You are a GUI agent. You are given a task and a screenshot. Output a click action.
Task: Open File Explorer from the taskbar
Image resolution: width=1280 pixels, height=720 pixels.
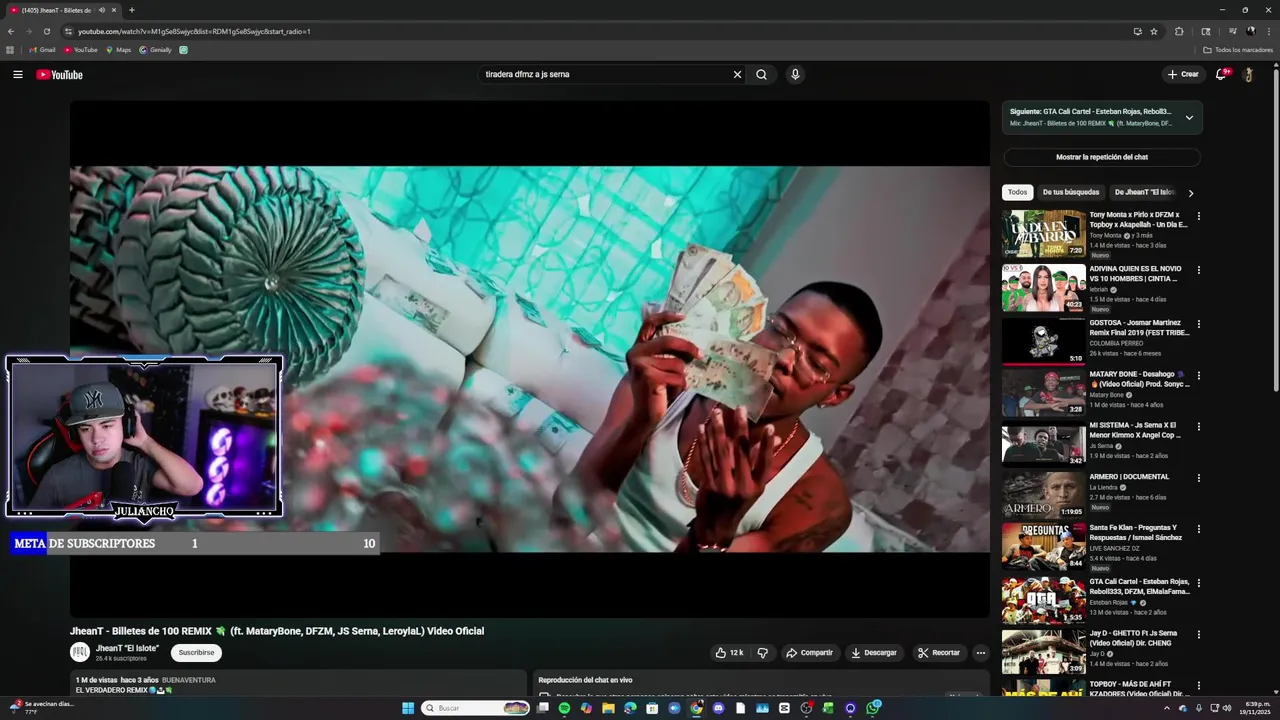pos(608,708)
